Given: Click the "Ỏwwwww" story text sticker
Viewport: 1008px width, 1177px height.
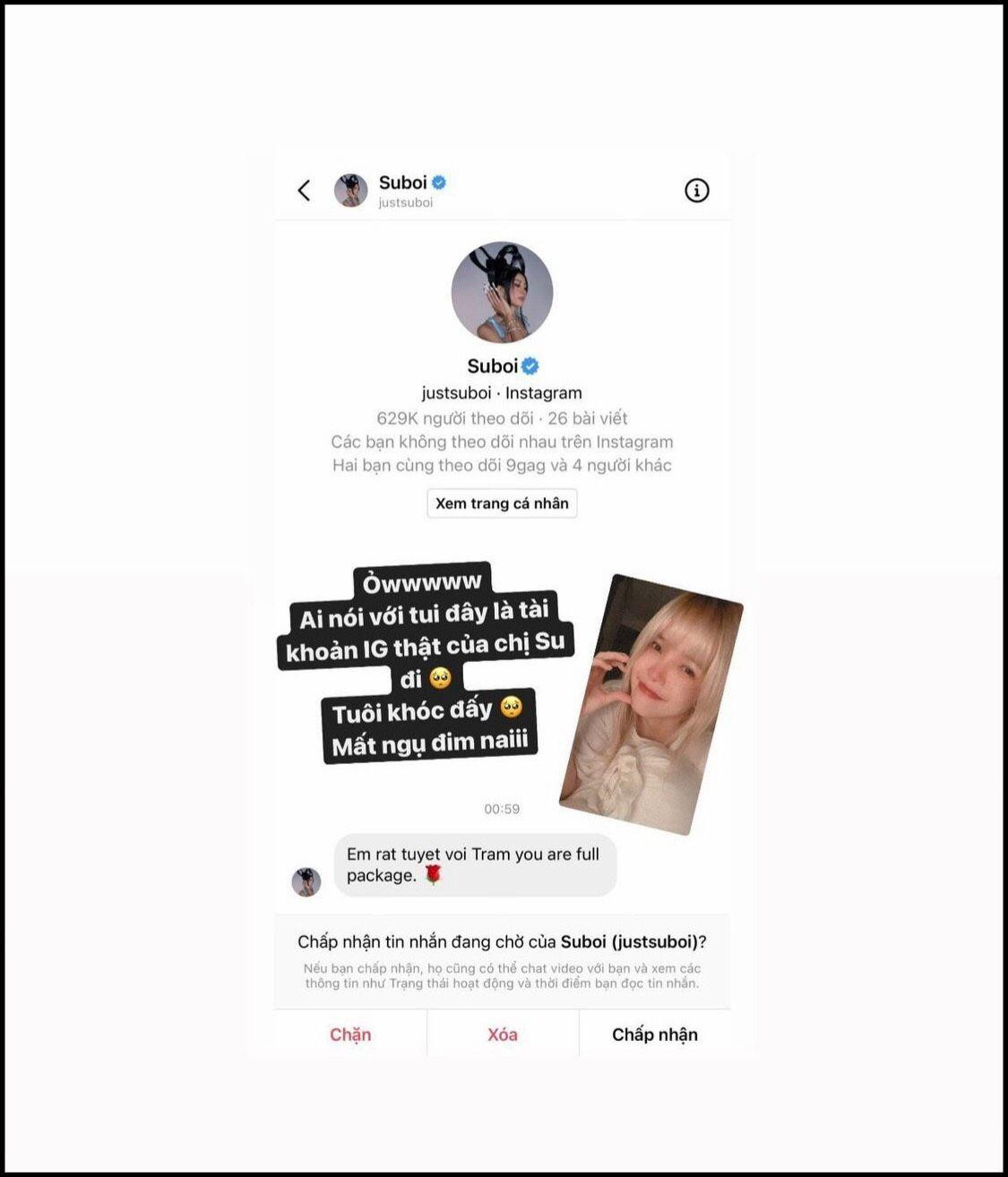Looking at the screenshot, I should (422, 582).
